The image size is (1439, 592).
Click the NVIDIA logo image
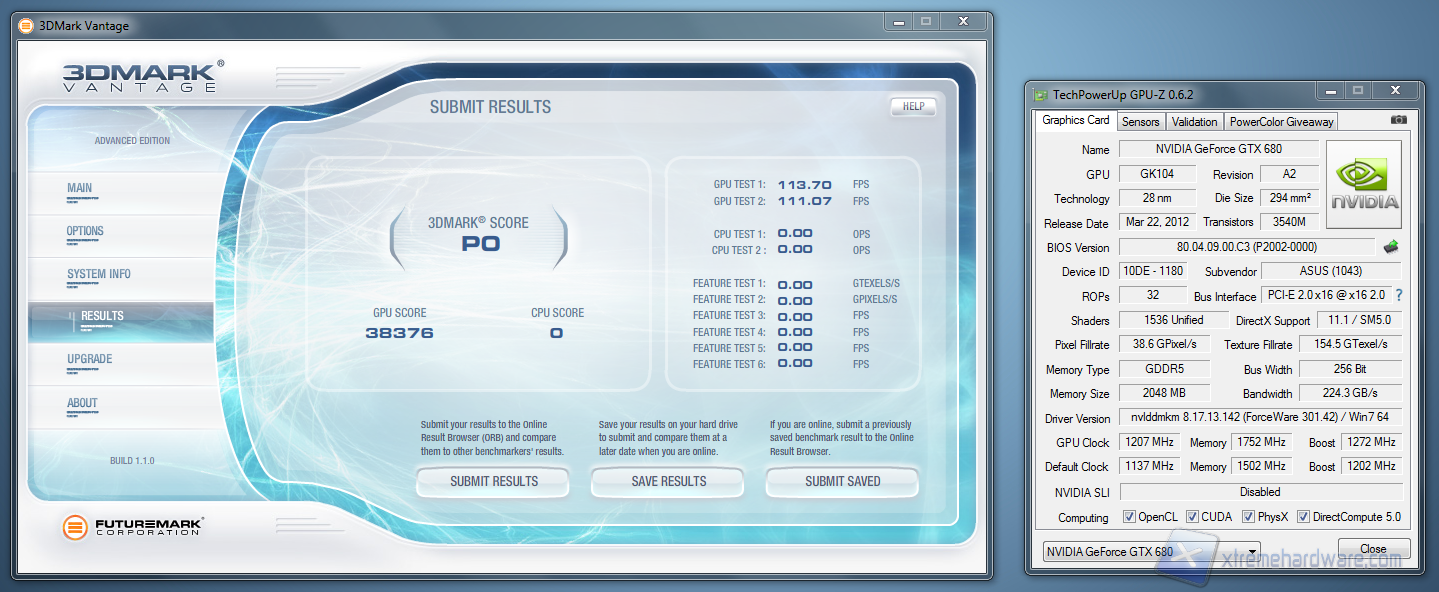tap(1364, 184)
